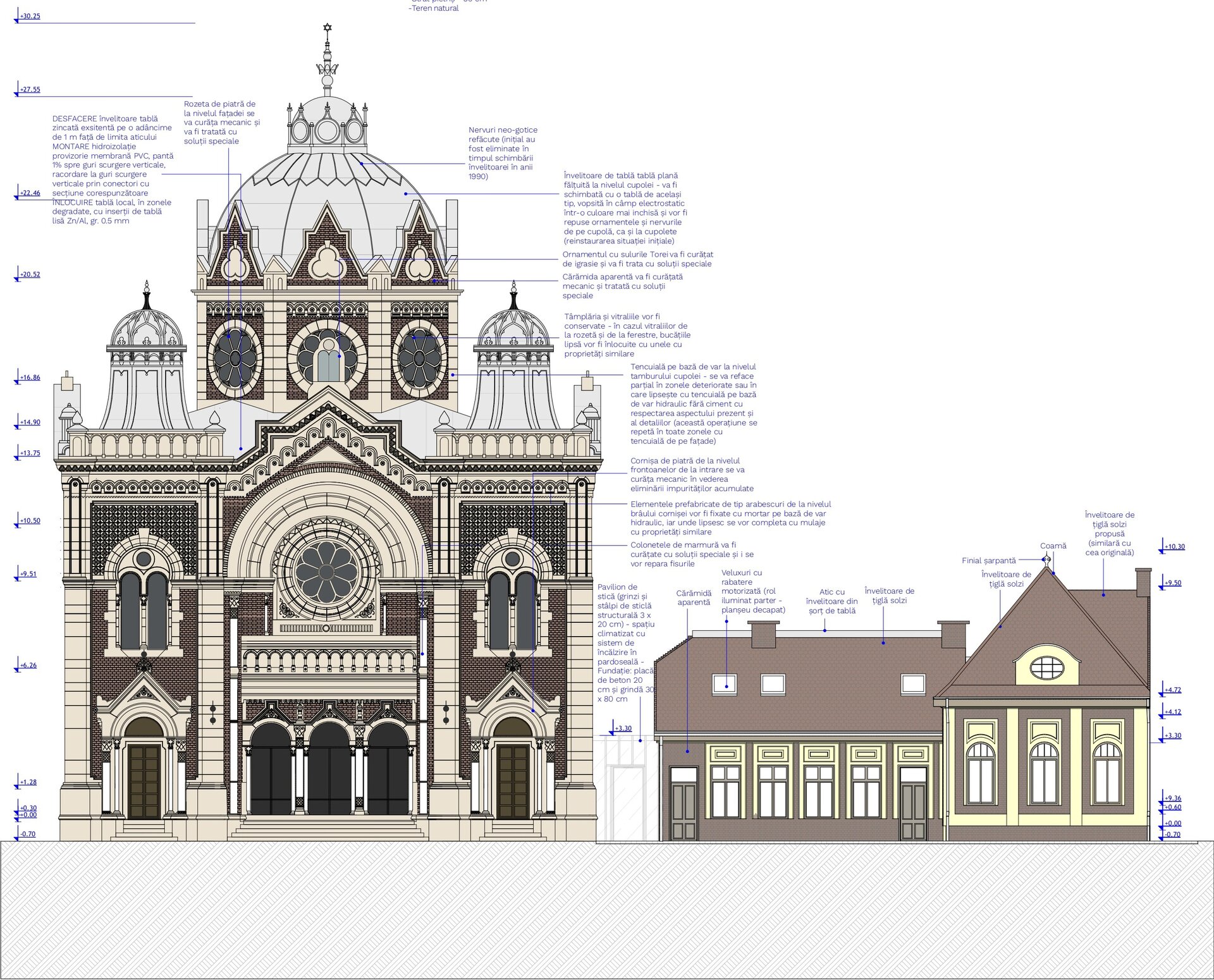Click the +22.46 elevation marker
This screenshot has width=1214, height=980.
click(30, 193)
